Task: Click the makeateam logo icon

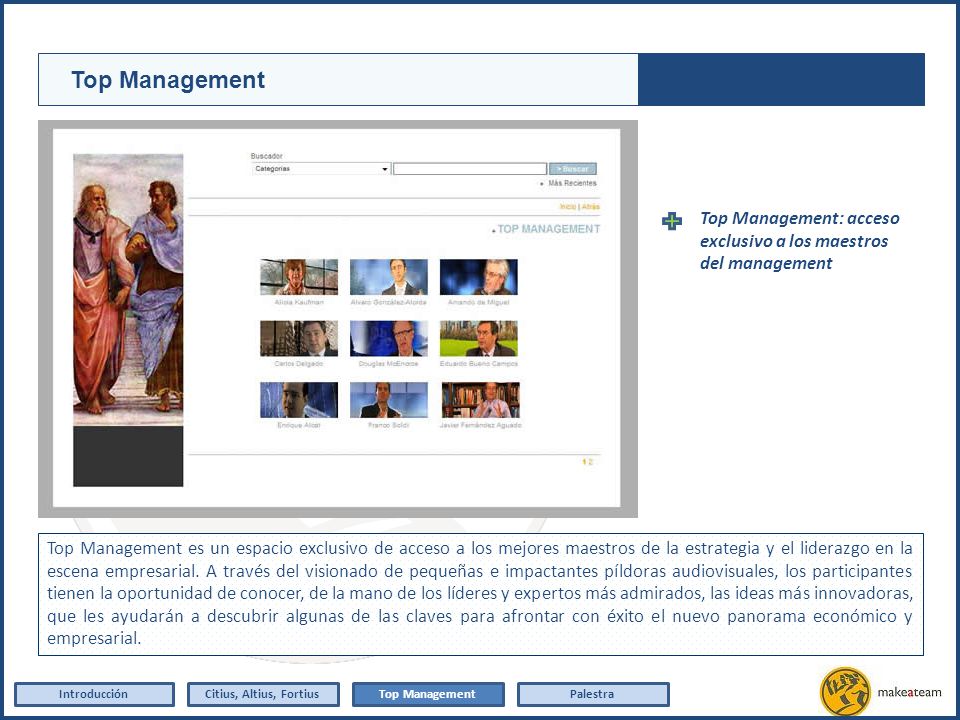Action: click(845, 692)
